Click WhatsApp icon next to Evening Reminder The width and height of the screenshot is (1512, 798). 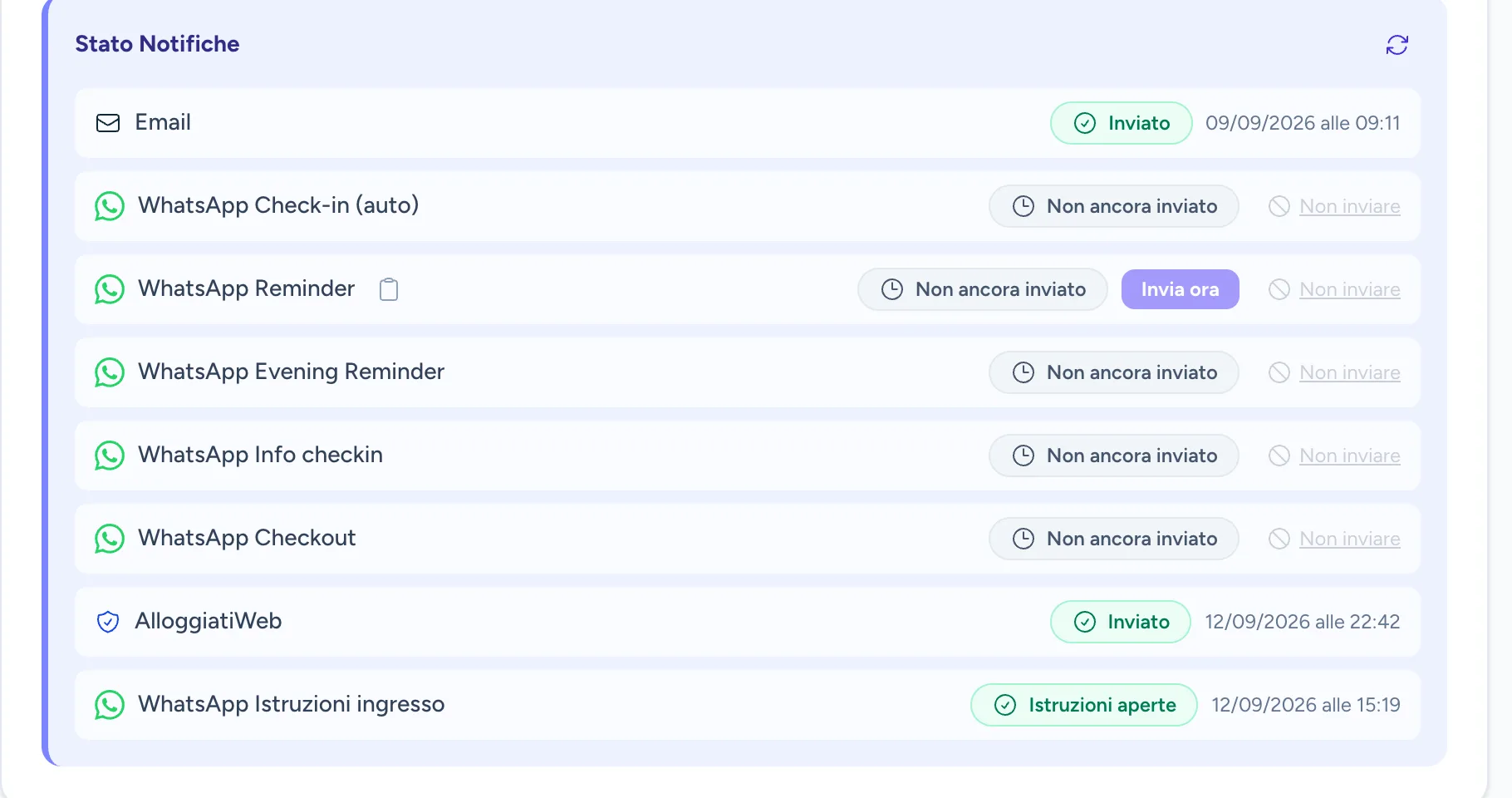click(x=110, y=372)
